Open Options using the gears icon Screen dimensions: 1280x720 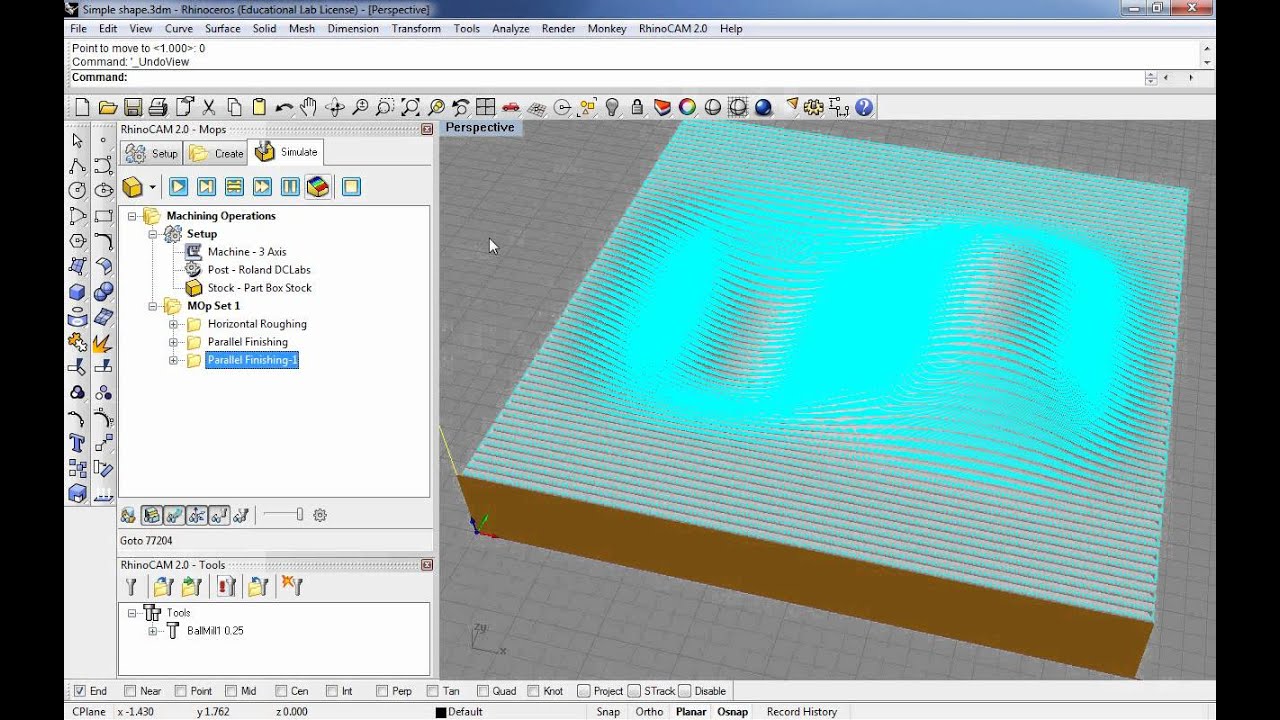(814, 107)
